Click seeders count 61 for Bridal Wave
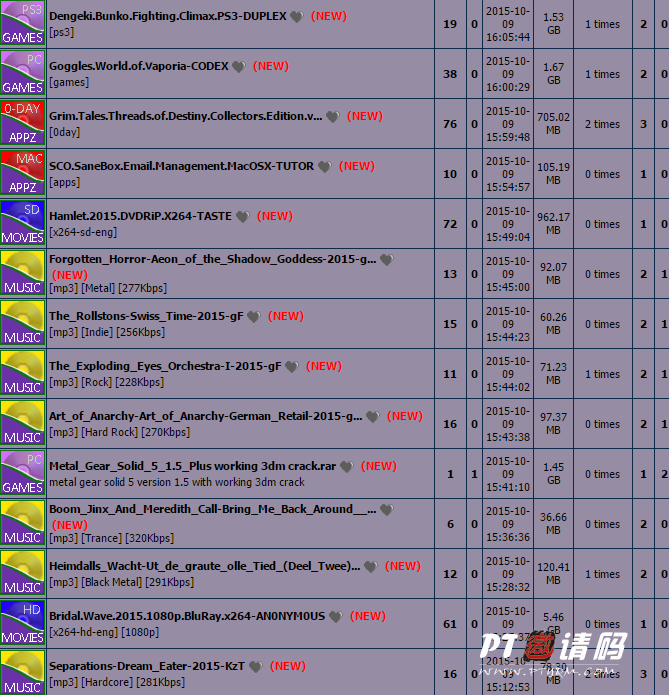The height and width of the screenshot is (695, 669). pyautogui.click(x=450, y=624)
